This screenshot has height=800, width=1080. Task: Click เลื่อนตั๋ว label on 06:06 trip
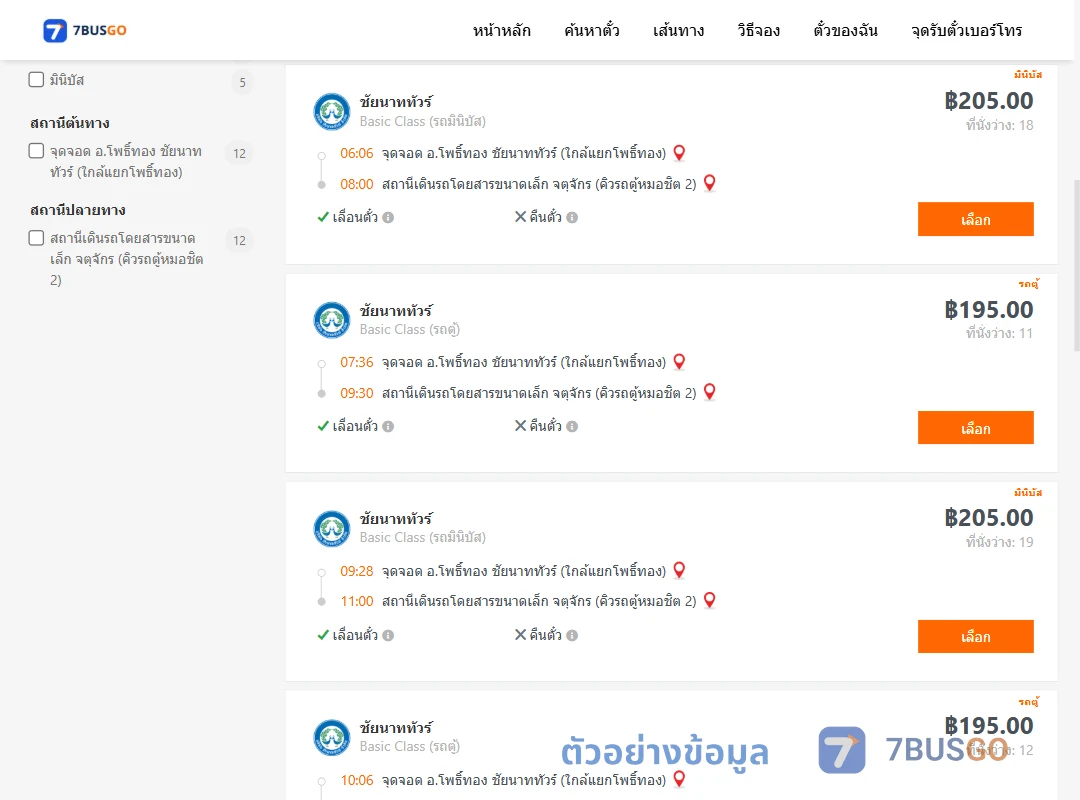355,217
